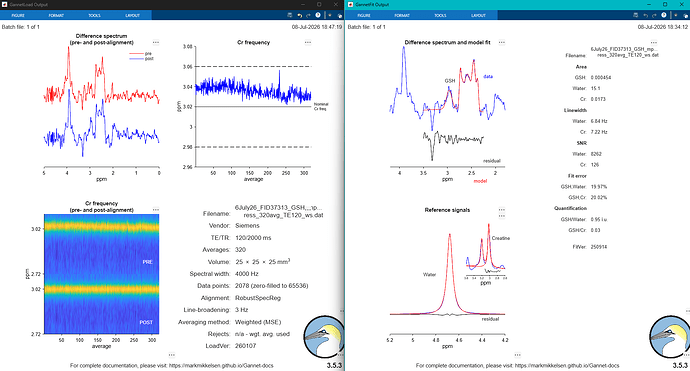Viewport: 690px width, 371px height.
Task: Click redo arrow in GannetLoad Output toolbar
Action: pyautogui.click(x=308, y=15)
